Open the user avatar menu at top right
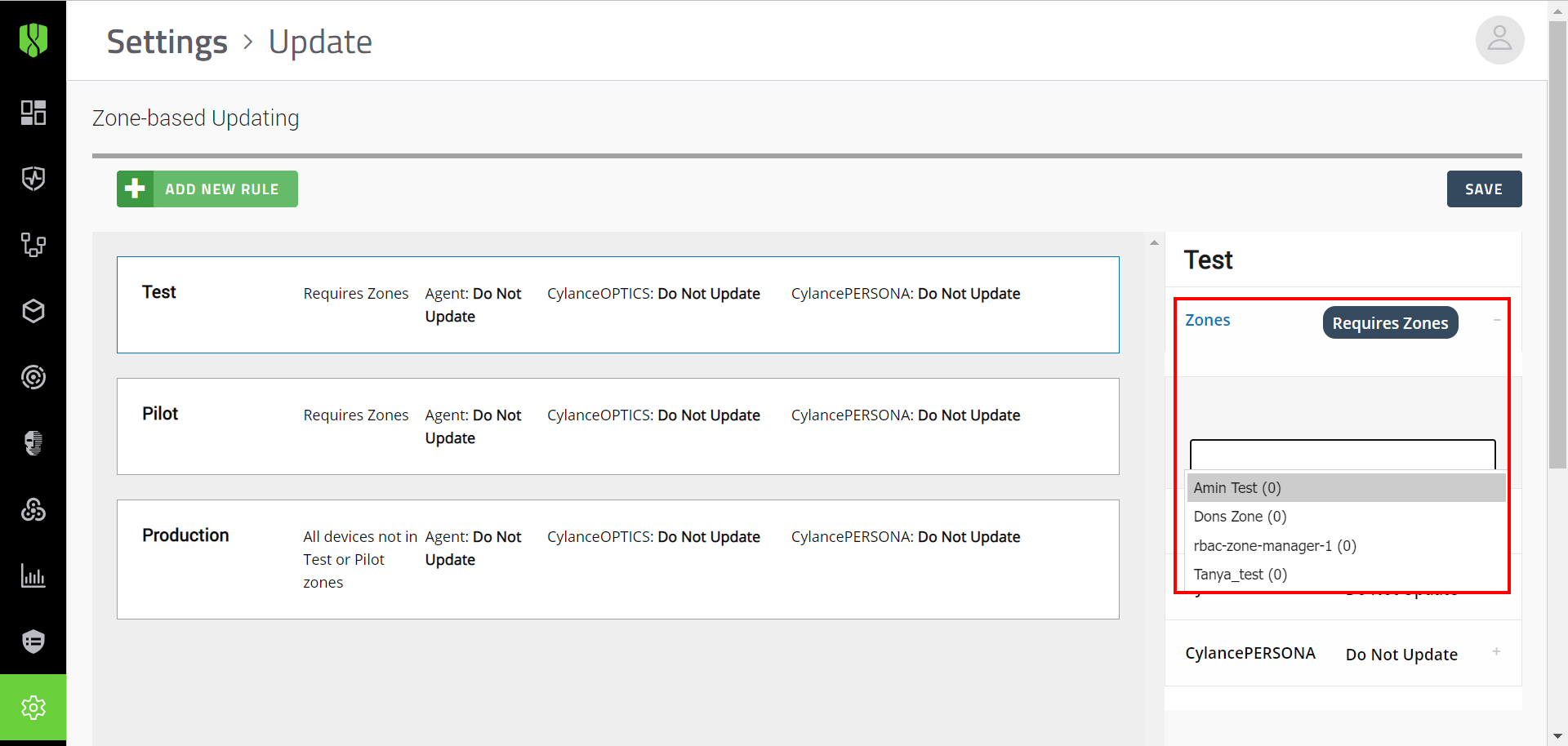 tap(1499, 40)
